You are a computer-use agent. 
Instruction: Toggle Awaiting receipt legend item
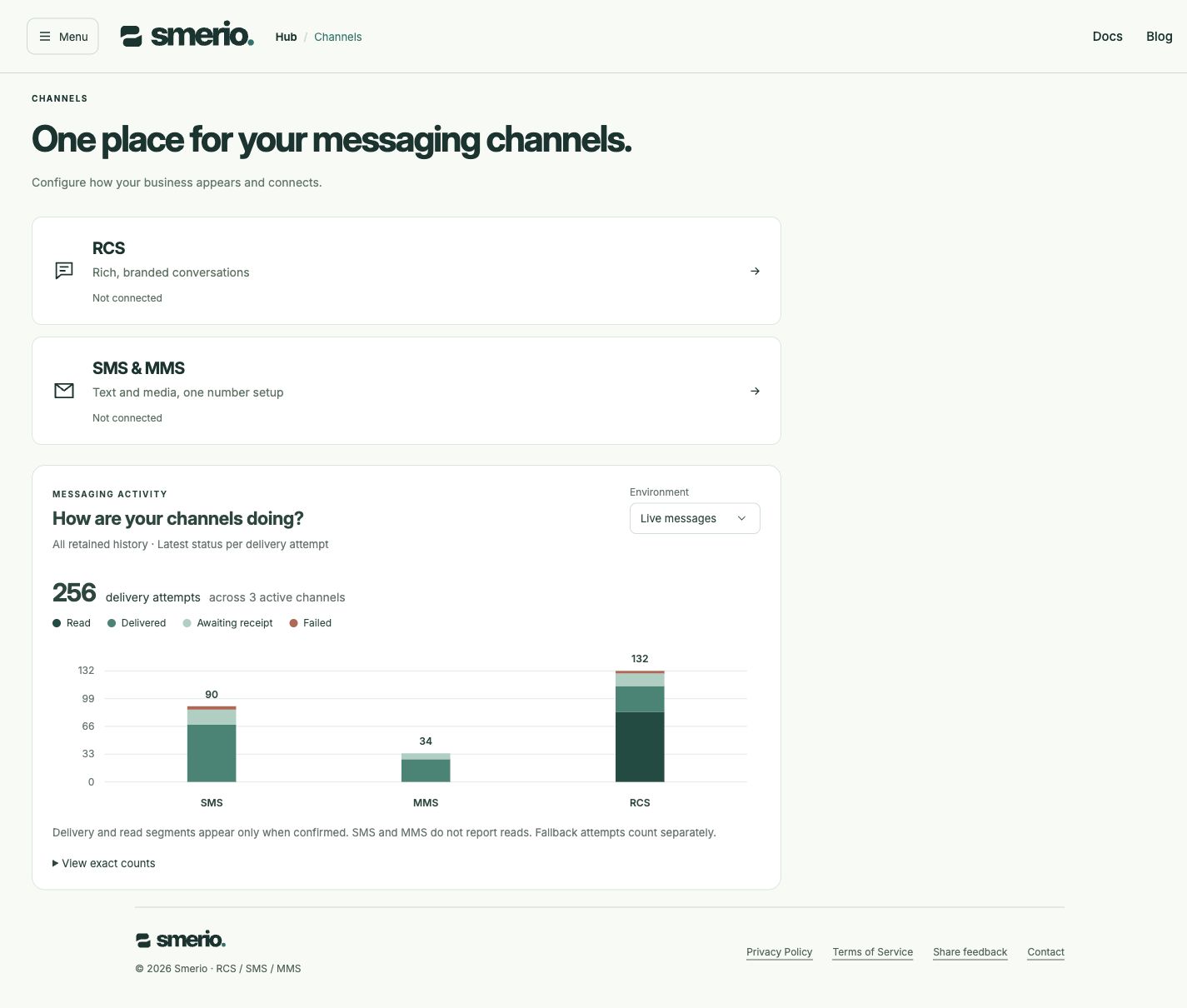point(228,623)
